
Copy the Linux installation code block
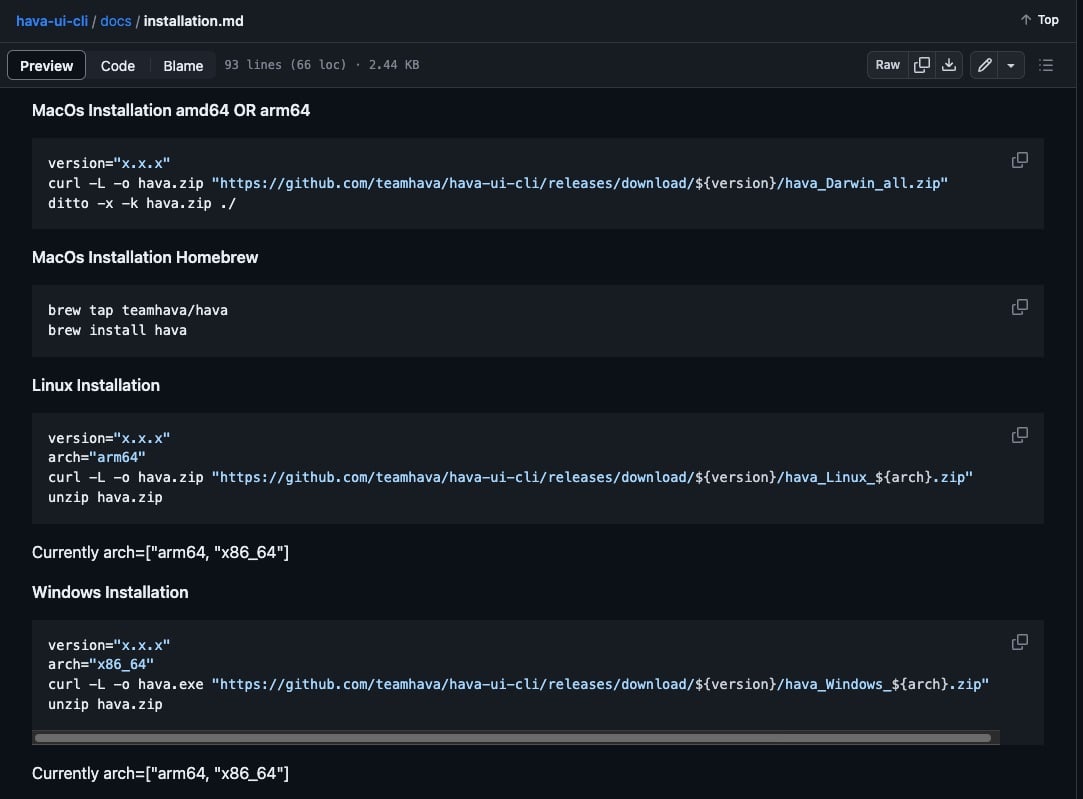pos(1019,435)
